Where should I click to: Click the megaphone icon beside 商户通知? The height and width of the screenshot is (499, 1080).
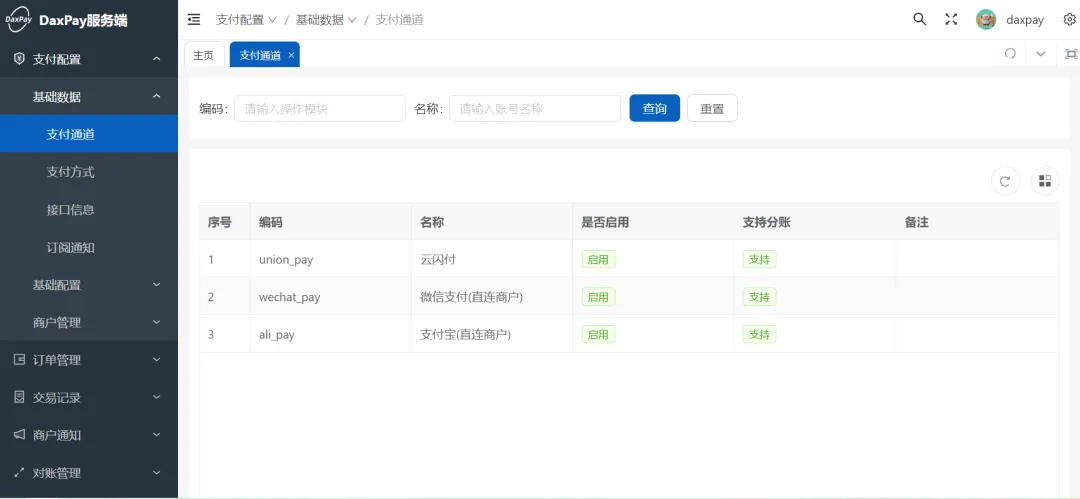[x=19, y=435]
